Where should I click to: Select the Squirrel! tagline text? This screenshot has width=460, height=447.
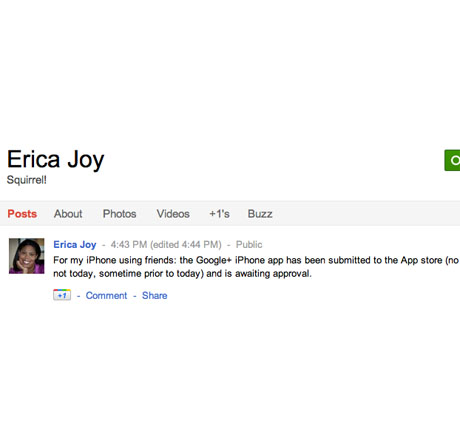click(x=27, y=180)
